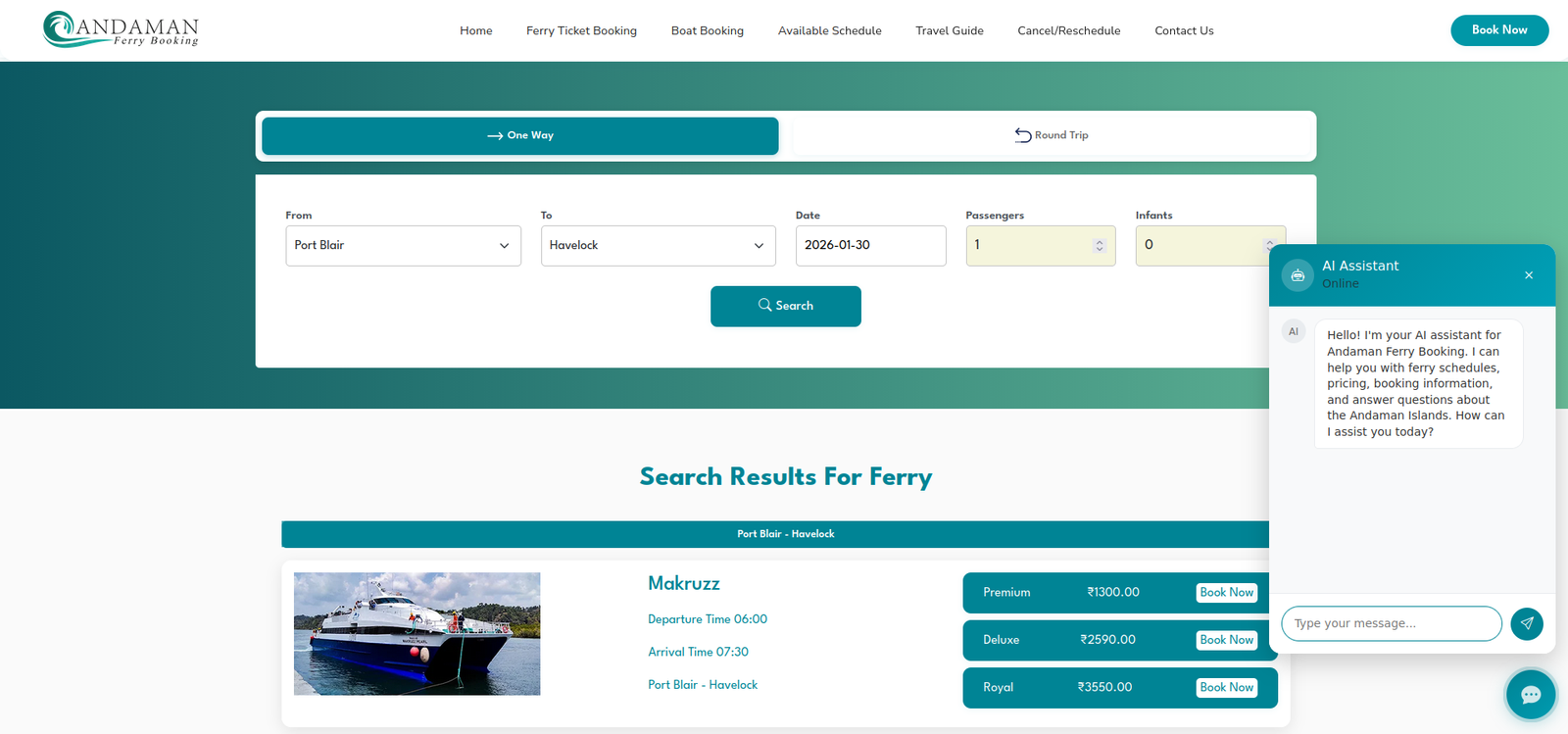The image size is (1568, 734).
Task: Open Ferry Ticket Booking page
Action: [581, 30]
